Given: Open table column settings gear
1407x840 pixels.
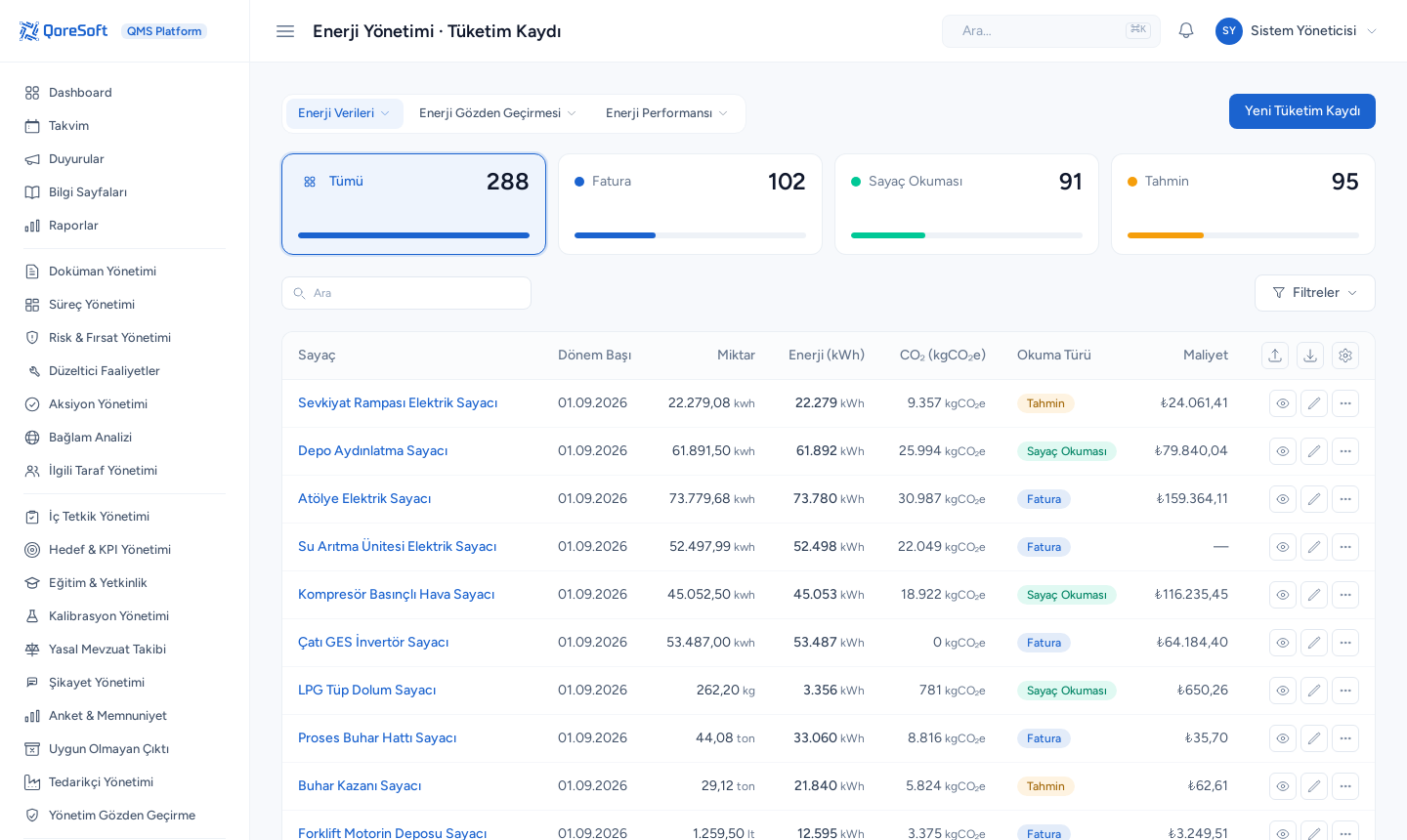Looking at the screenshot, I should [x=1345, y=356].
